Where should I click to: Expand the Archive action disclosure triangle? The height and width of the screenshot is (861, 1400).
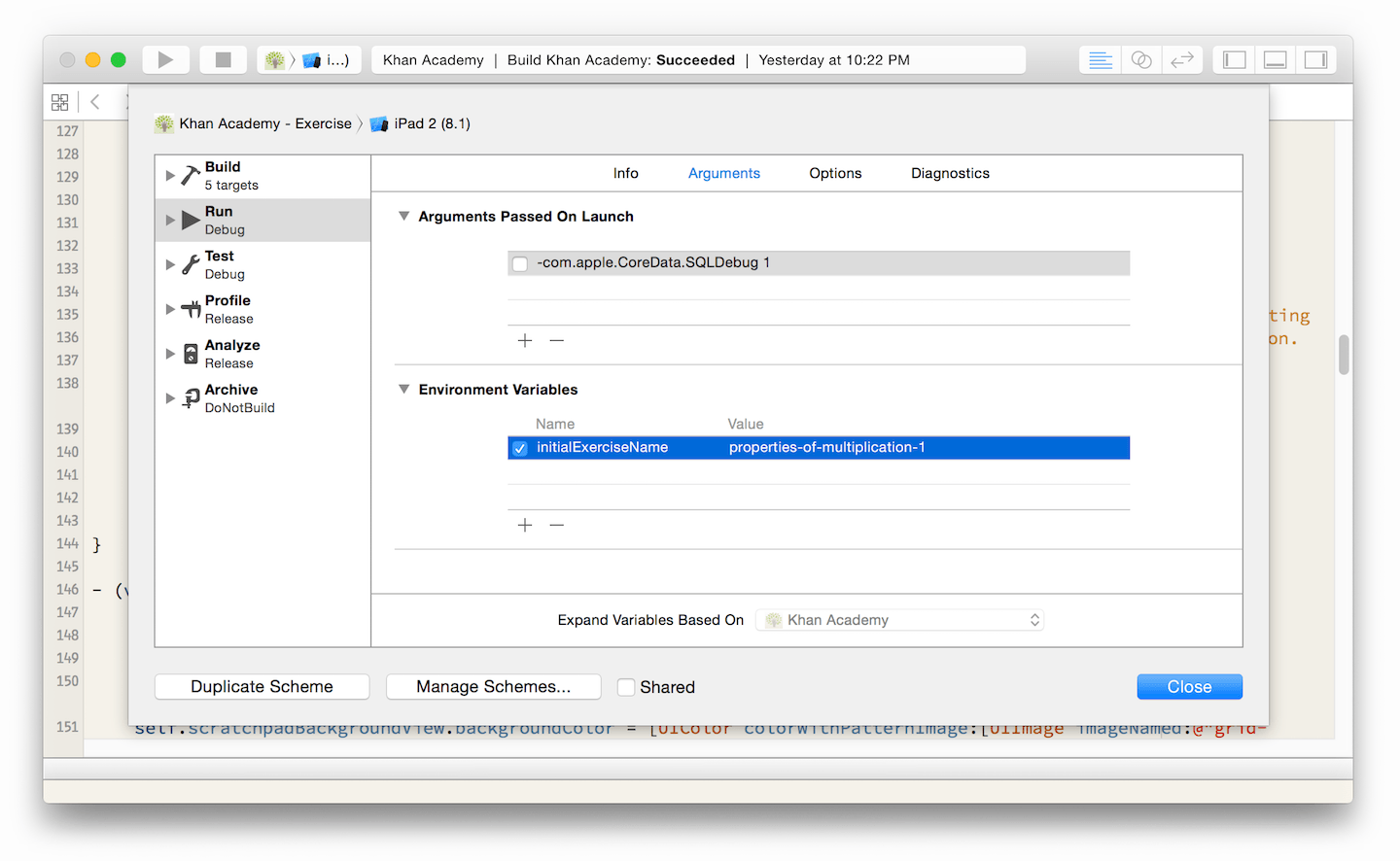[170, 398]
